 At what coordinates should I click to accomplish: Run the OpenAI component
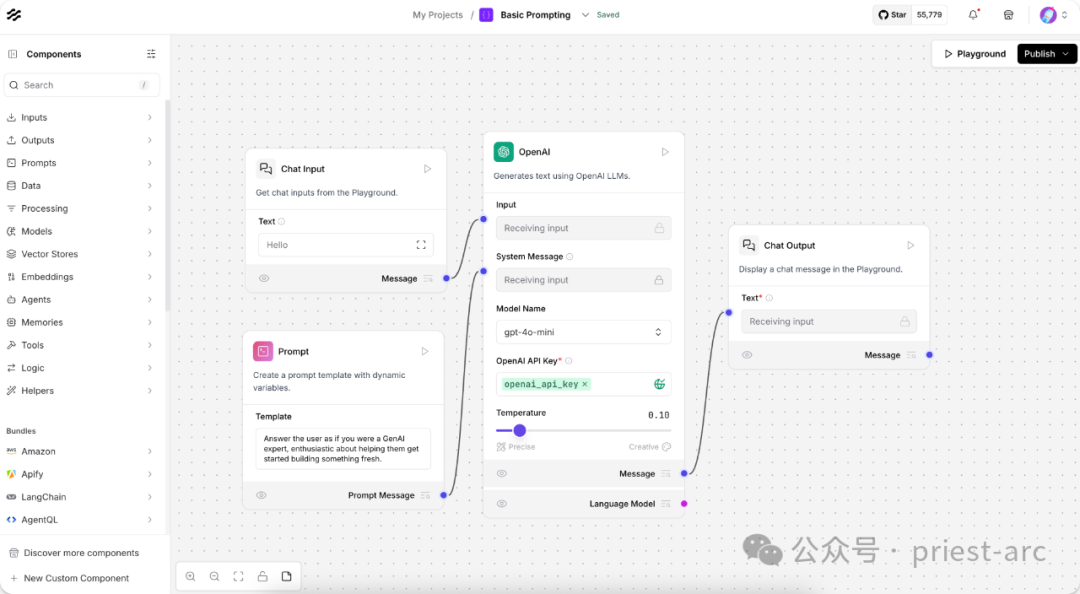coord(665,152)
